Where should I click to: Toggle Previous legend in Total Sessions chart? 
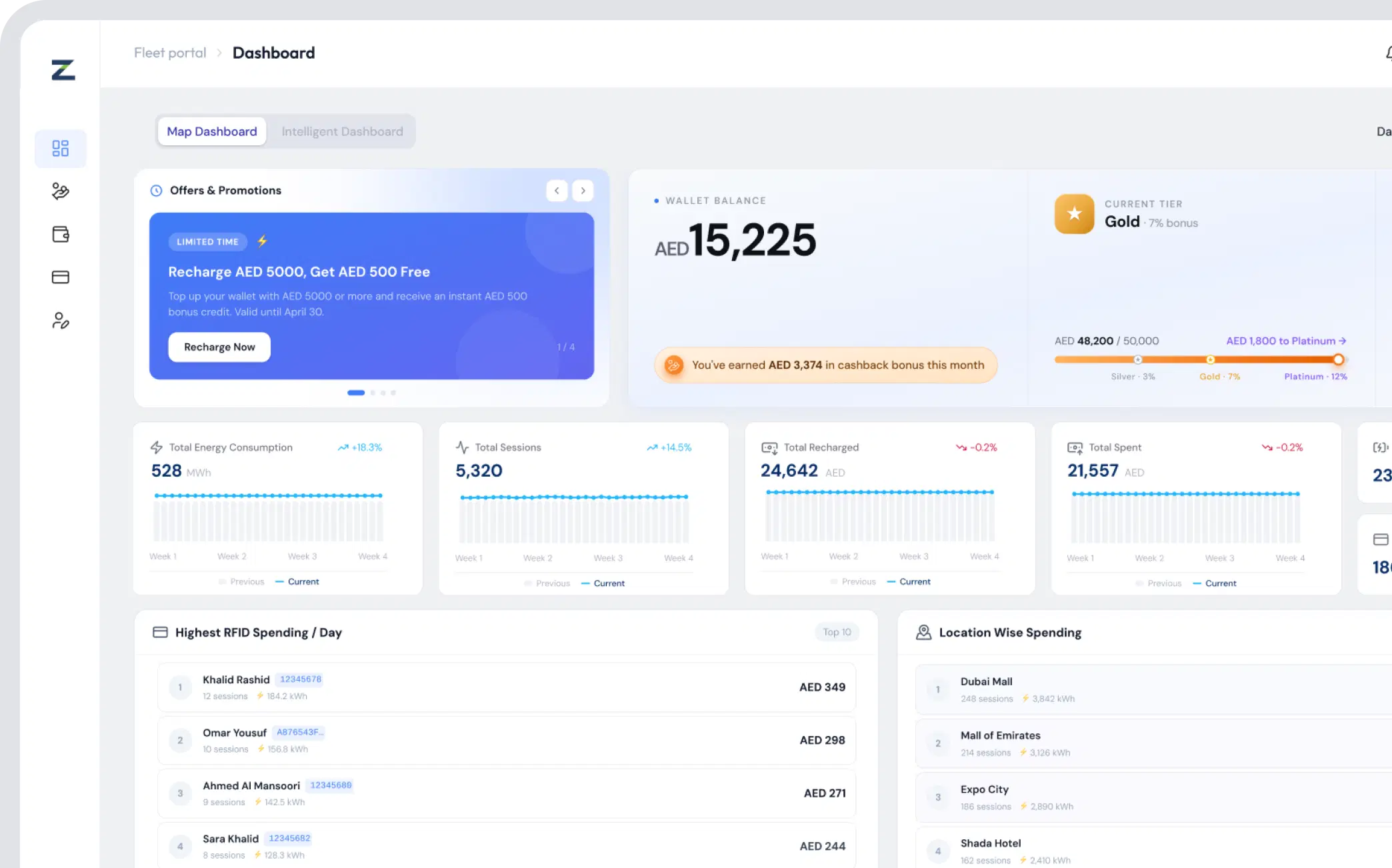pyautogui.click(x=547, y=583)
